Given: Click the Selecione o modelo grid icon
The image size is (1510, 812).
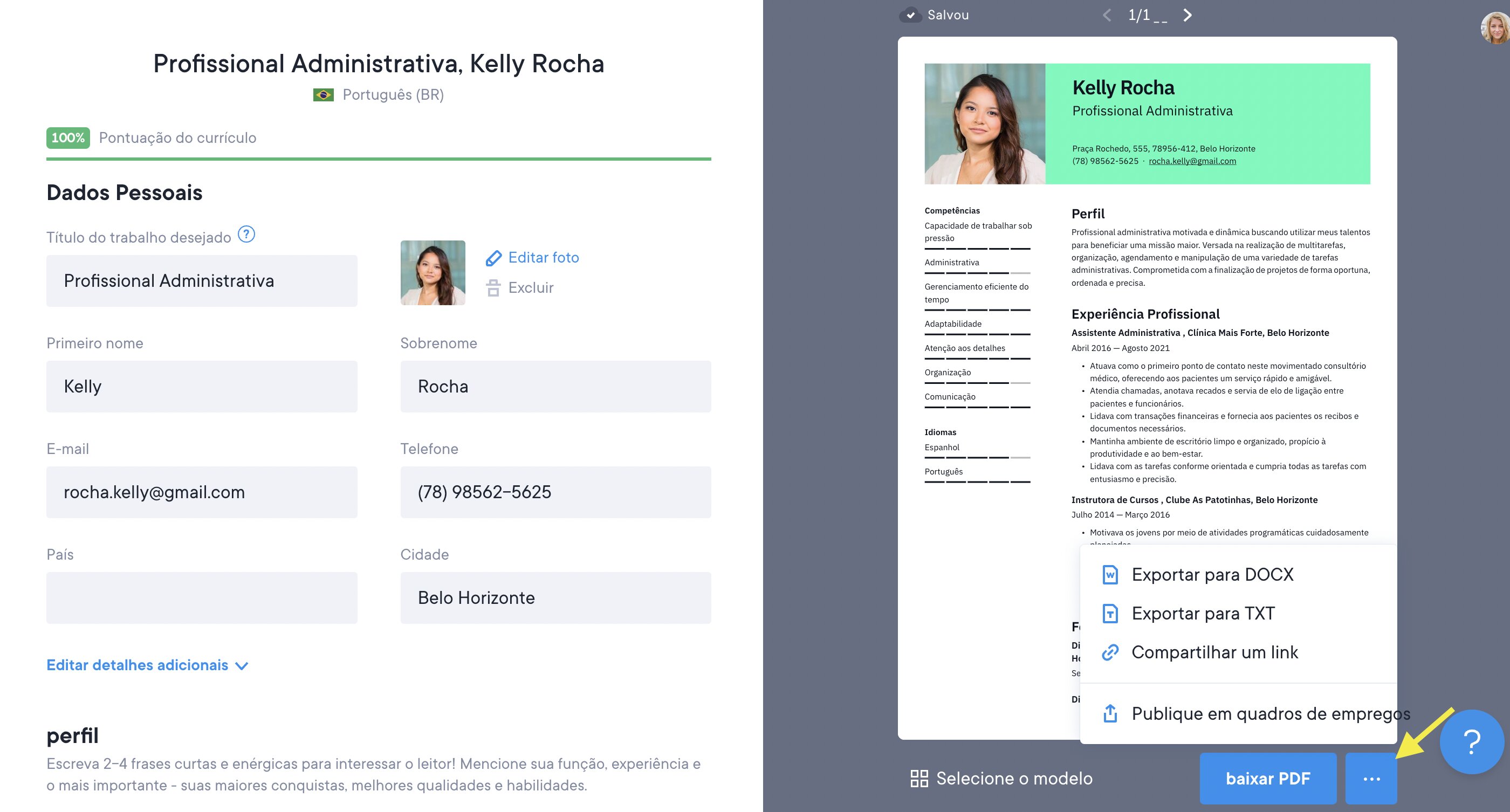Looking at the screenshot, I should pos(919,779).
